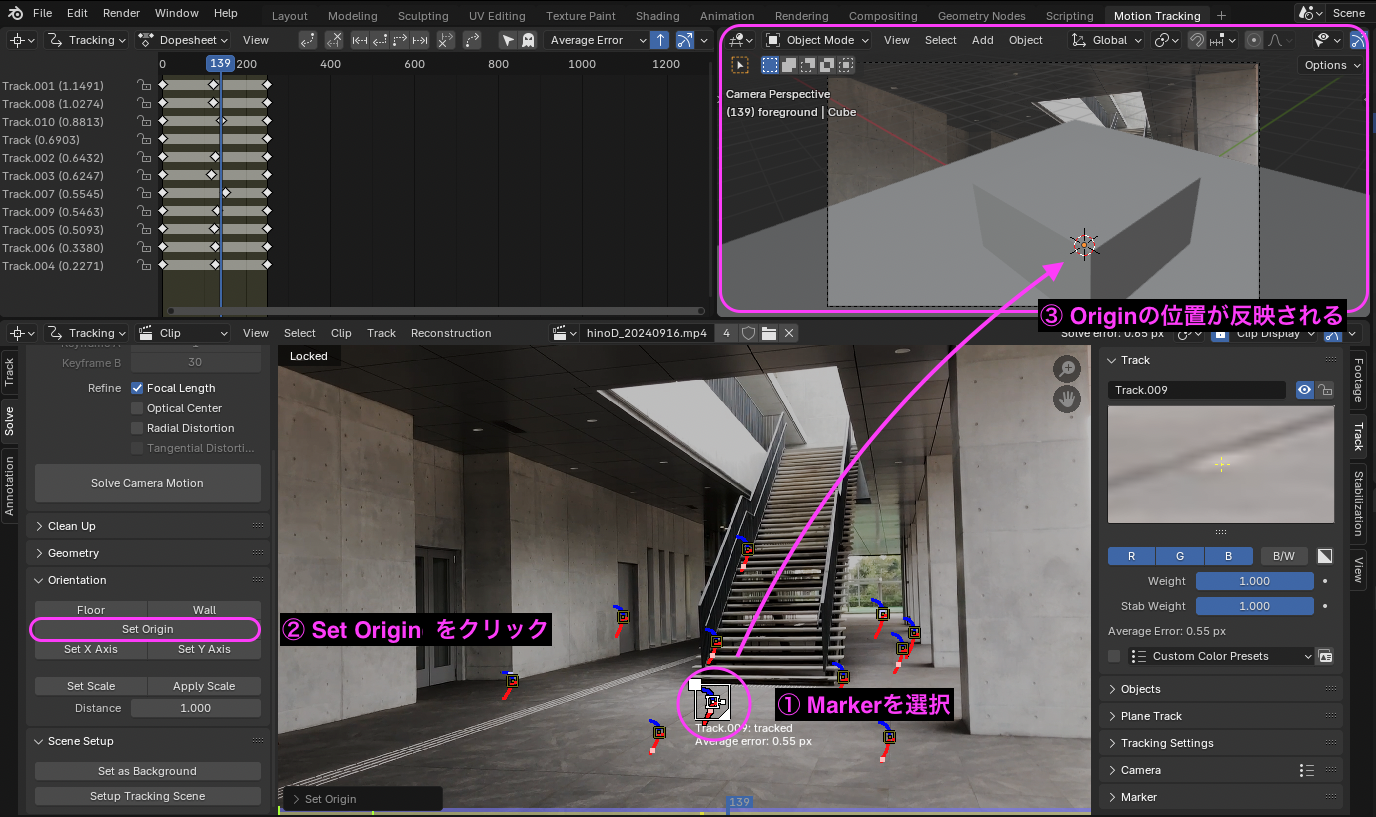Adjust the Weight slider value
The width and height of the screenshot is (1376, 817).
[1254, 581]
